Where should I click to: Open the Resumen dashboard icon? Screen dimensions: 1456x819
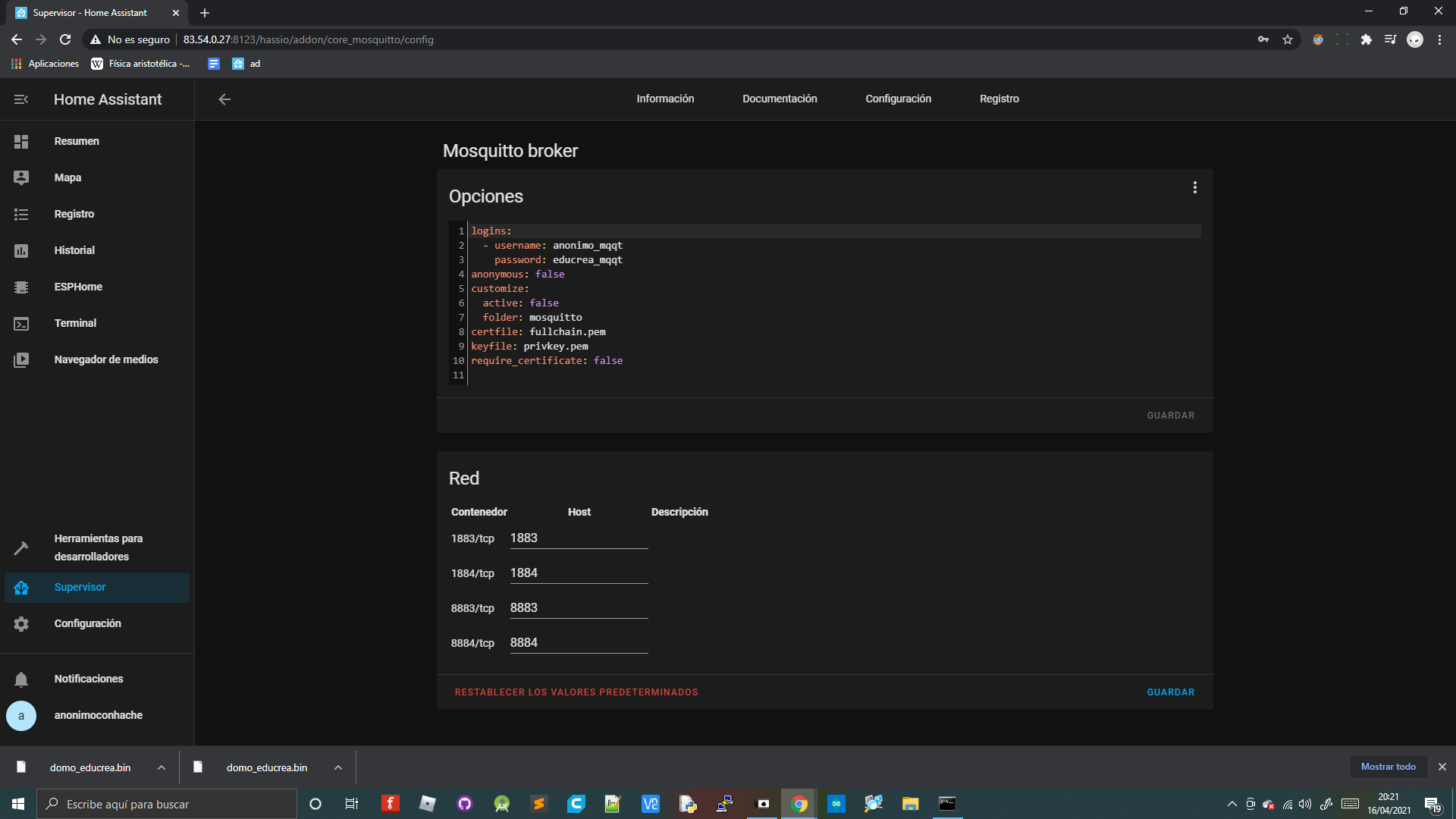21,142
